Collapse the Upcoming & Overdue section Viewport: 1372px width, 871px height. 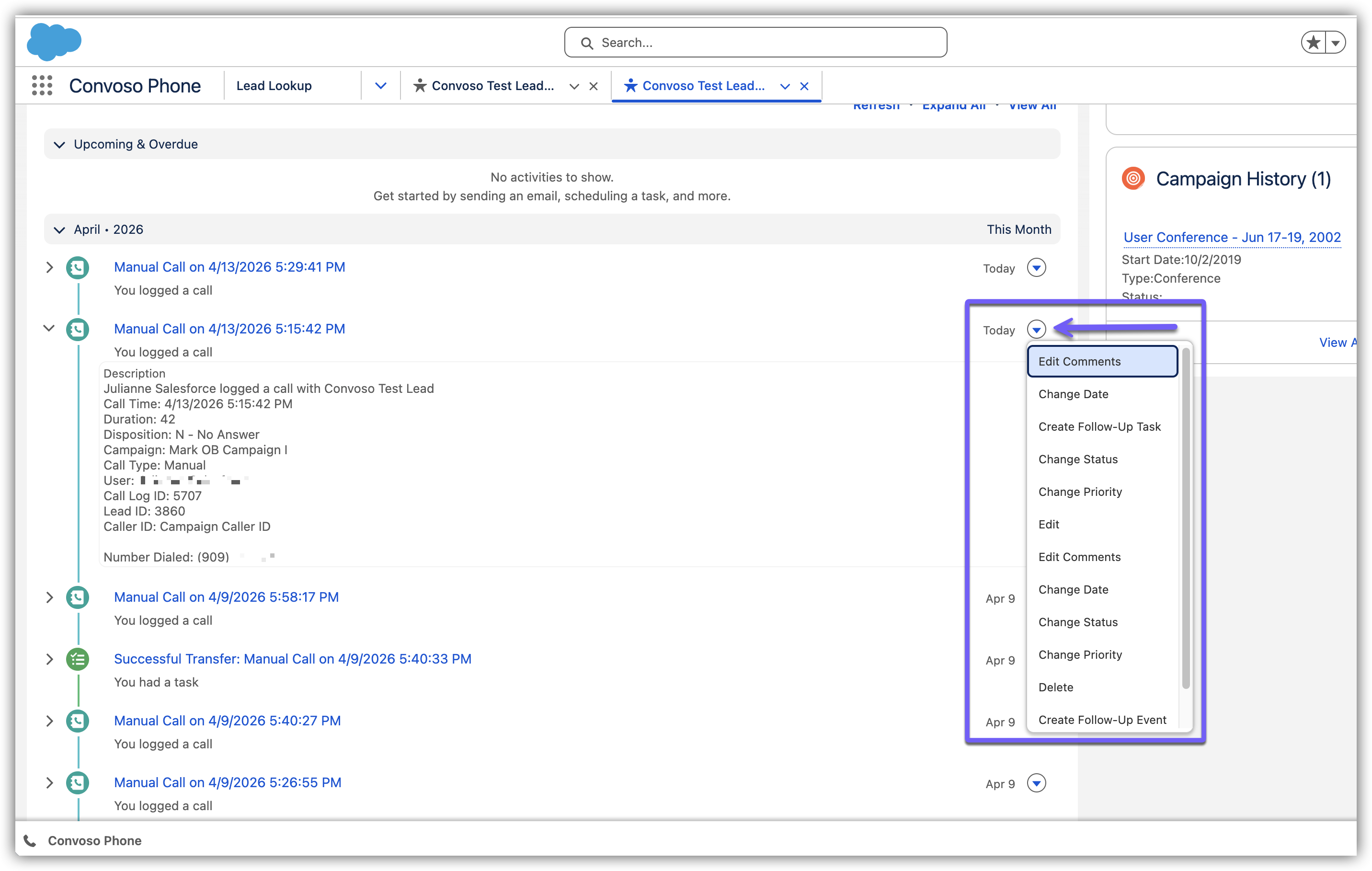click(x=59, y=145)
